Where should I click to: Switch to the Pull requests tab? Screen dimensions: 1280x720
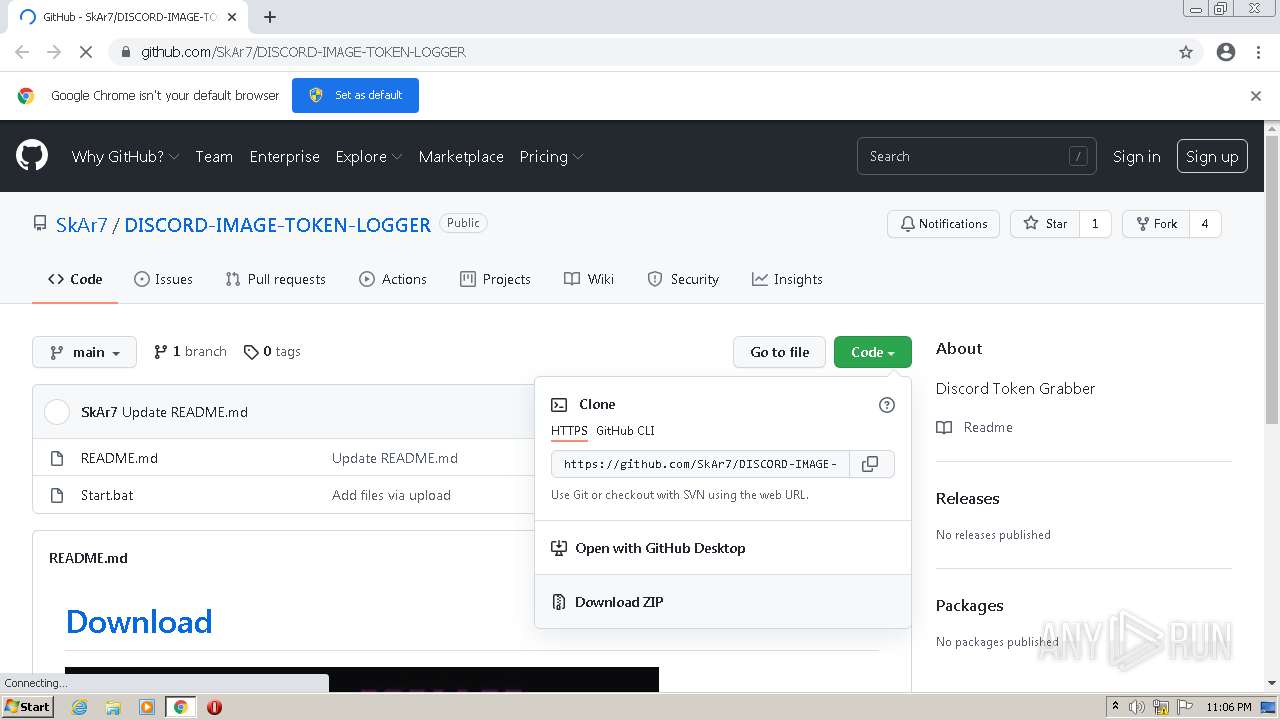275,279
